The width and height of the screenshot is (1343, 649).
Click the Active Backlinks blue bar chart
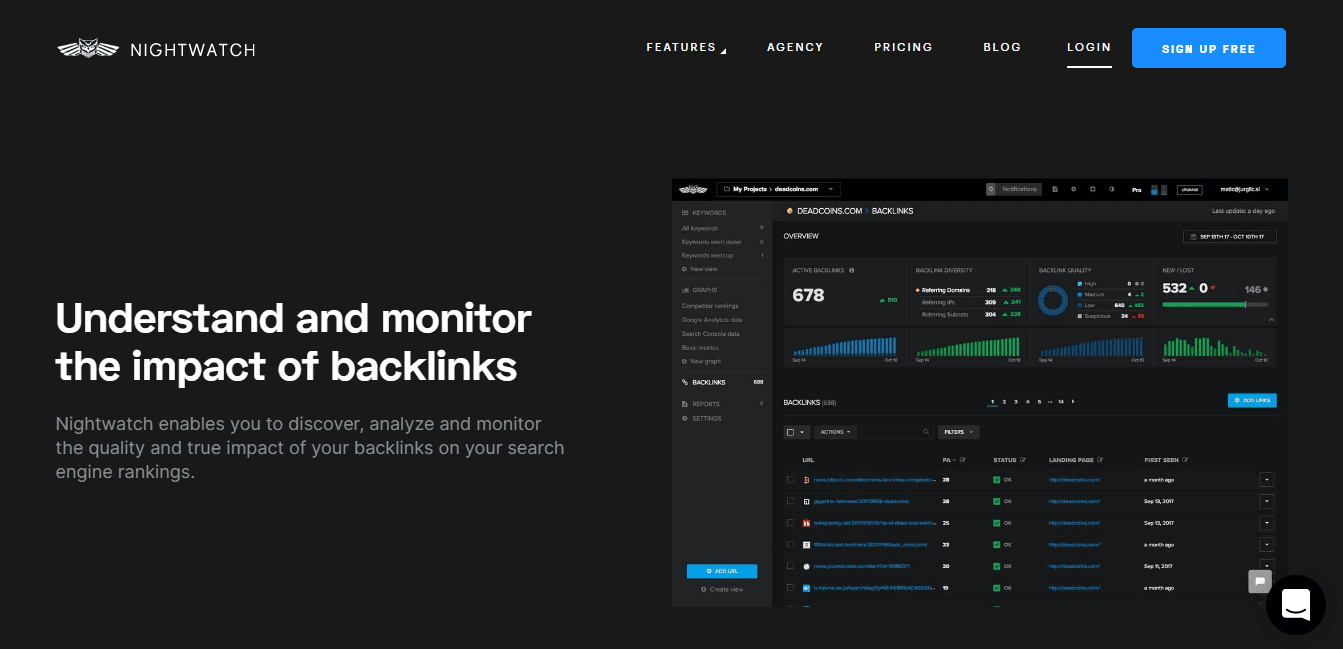coord(845,346)
